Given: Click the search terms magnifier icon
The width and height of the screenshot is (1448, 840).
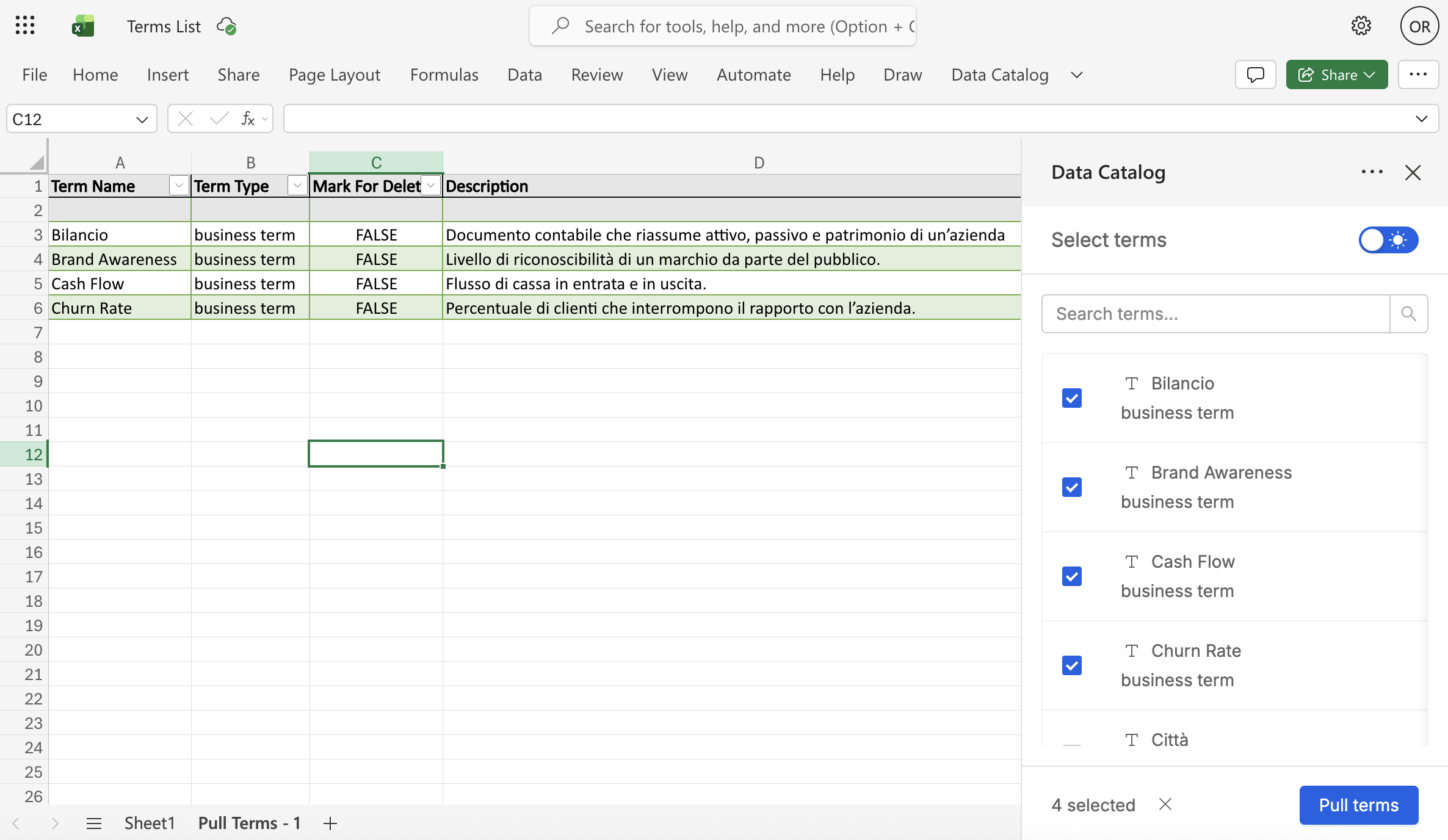Looking at the screenshot, I should pyautogui.click(x=1408, y=314).
